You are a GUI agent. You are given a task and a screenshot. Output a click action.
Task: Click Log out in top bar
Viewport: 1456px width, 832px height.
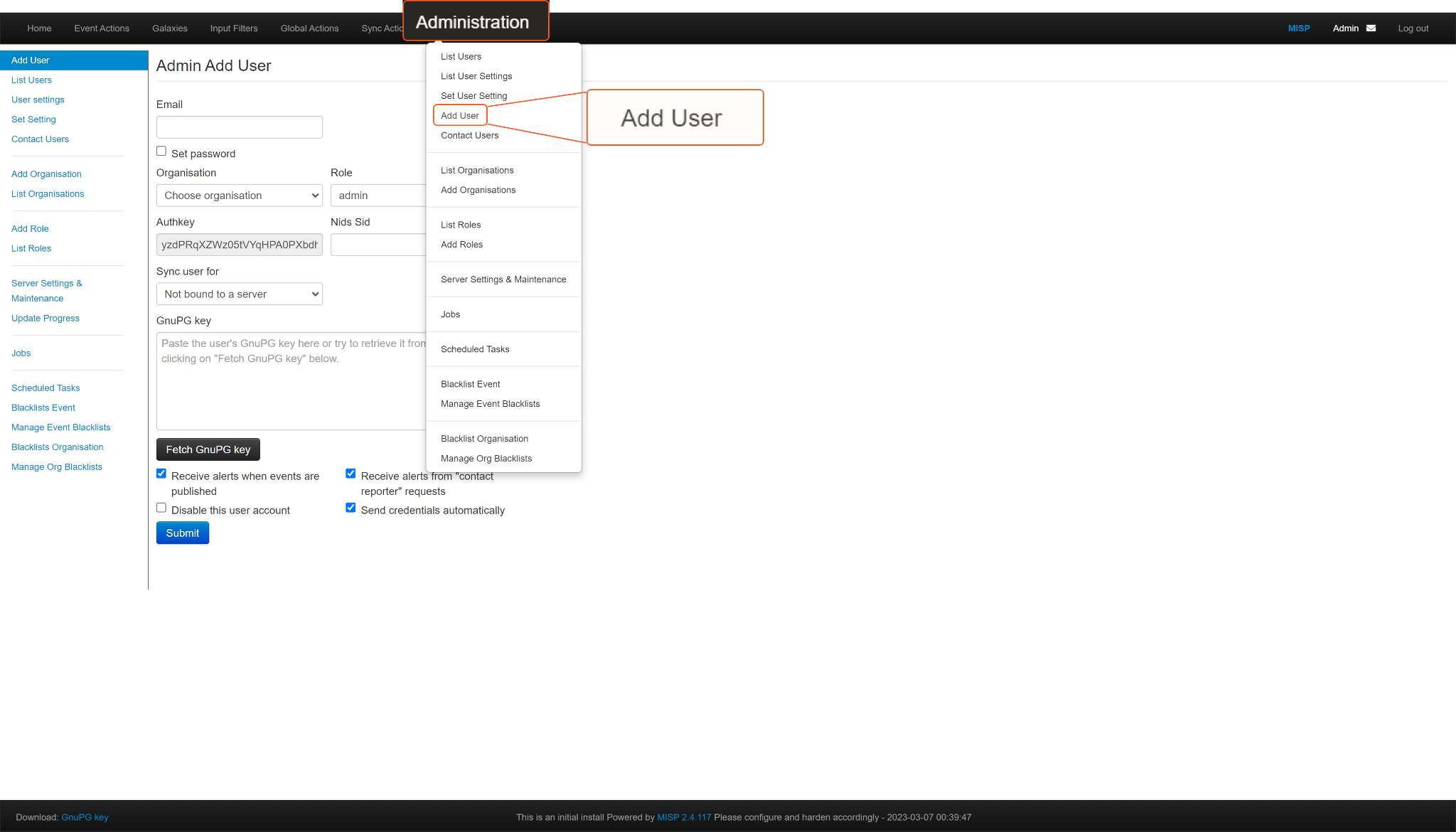1413,28
